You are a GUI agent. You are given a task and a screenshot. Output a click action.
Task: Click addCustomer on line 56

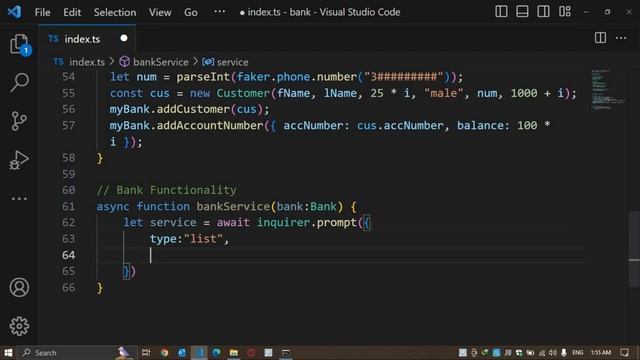pyautogui.click(x=193, y=109)
